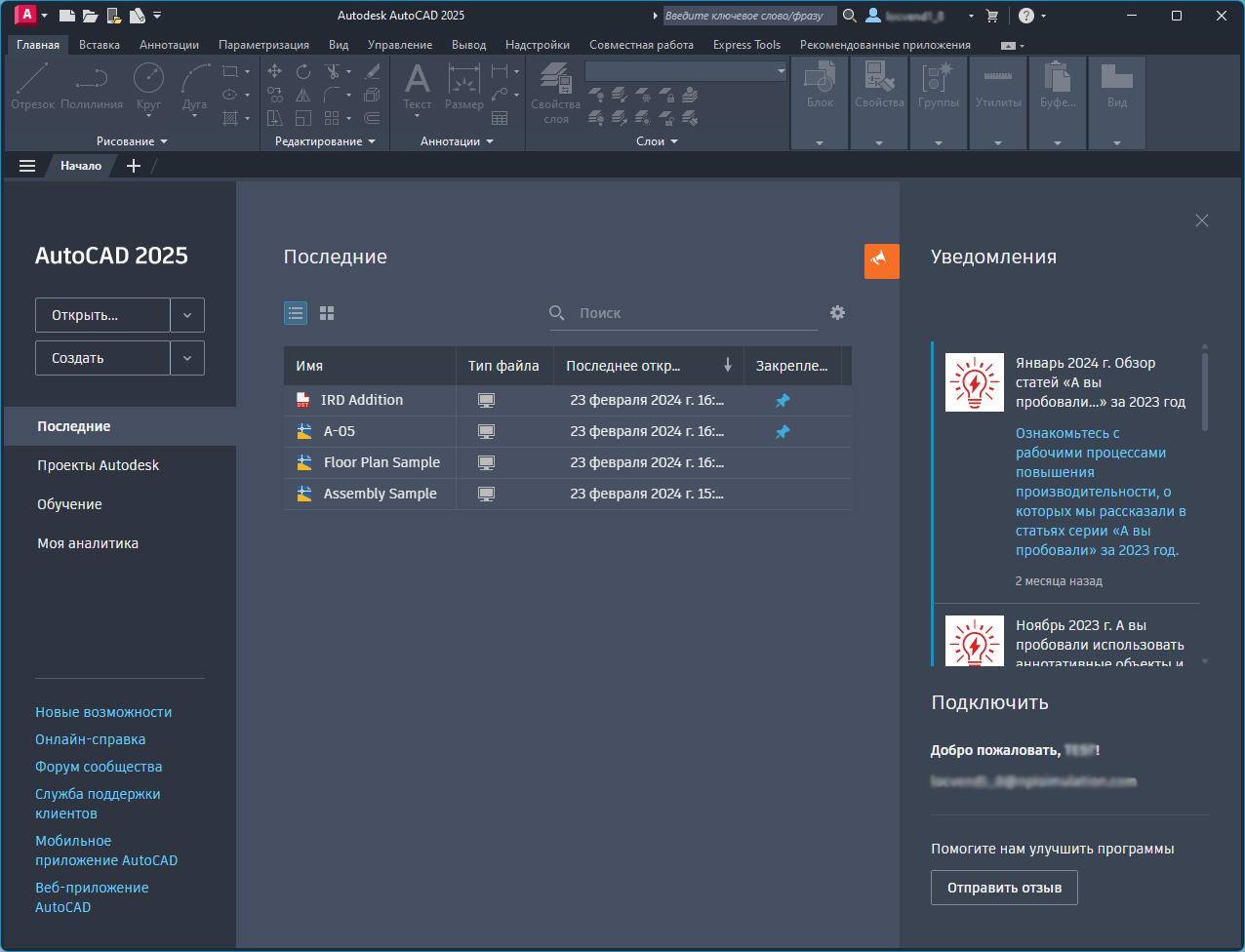Switch to the Вставка ribbon tab
The image size is (1245, 952).
tap(100, 45)
